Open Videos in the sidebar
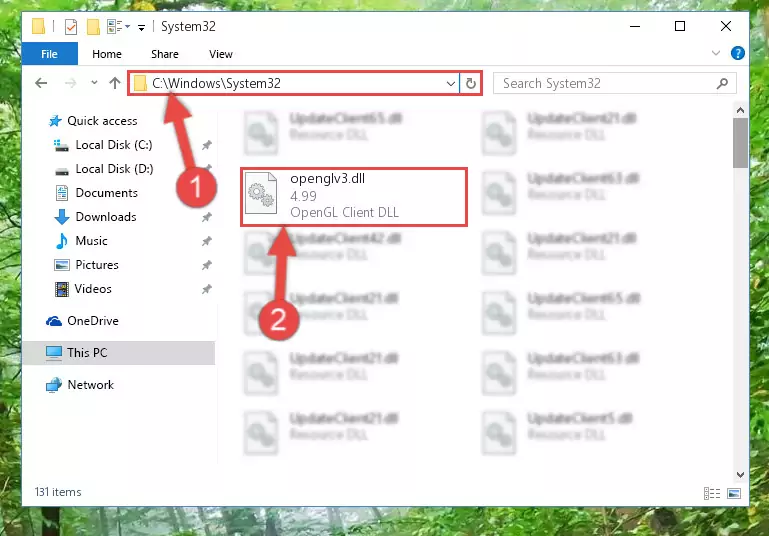The height and width of the screenshot is (536, 769). point(93,289)
